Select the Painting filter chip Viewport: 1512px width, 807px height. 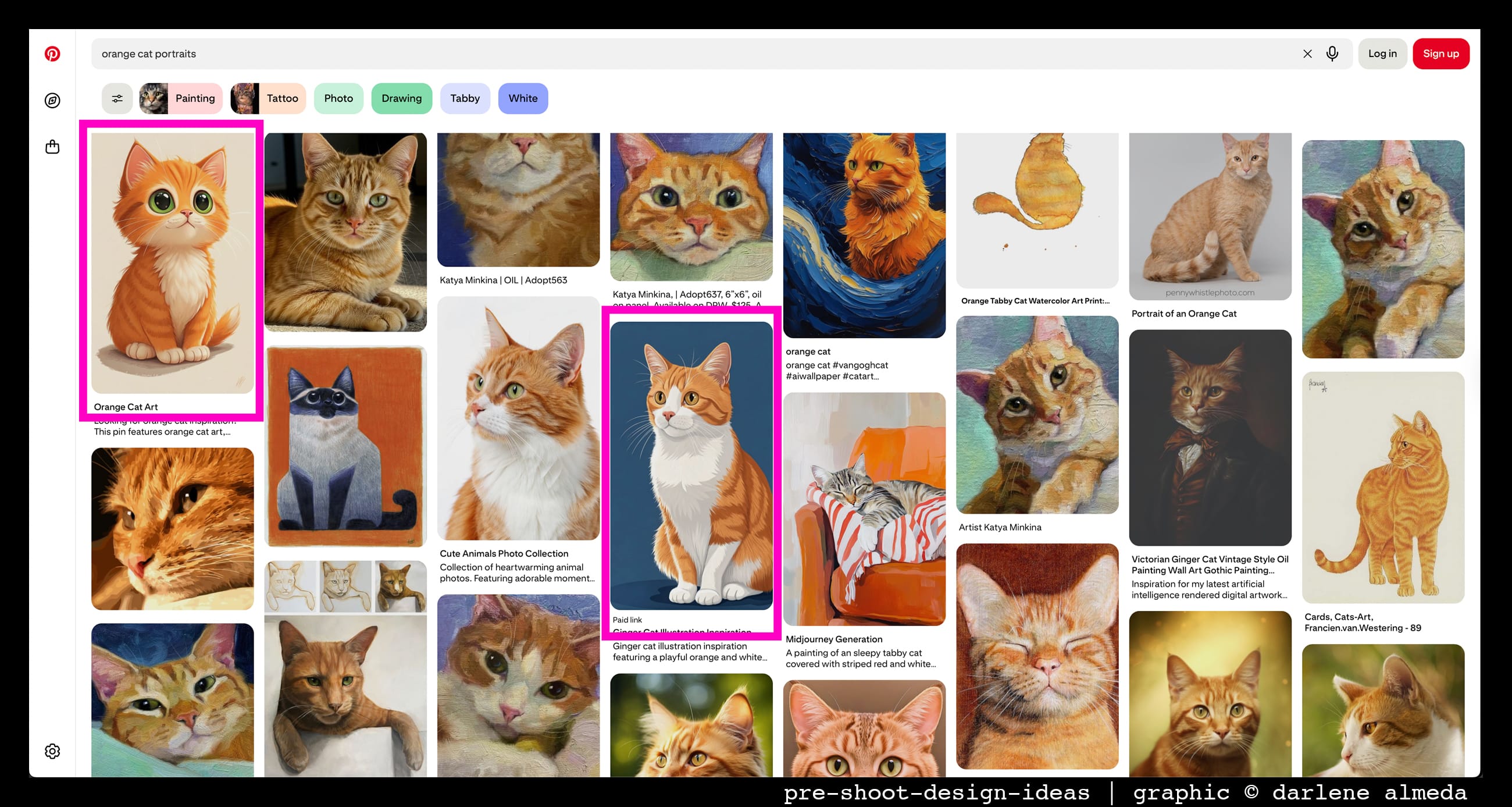[181, 98]
